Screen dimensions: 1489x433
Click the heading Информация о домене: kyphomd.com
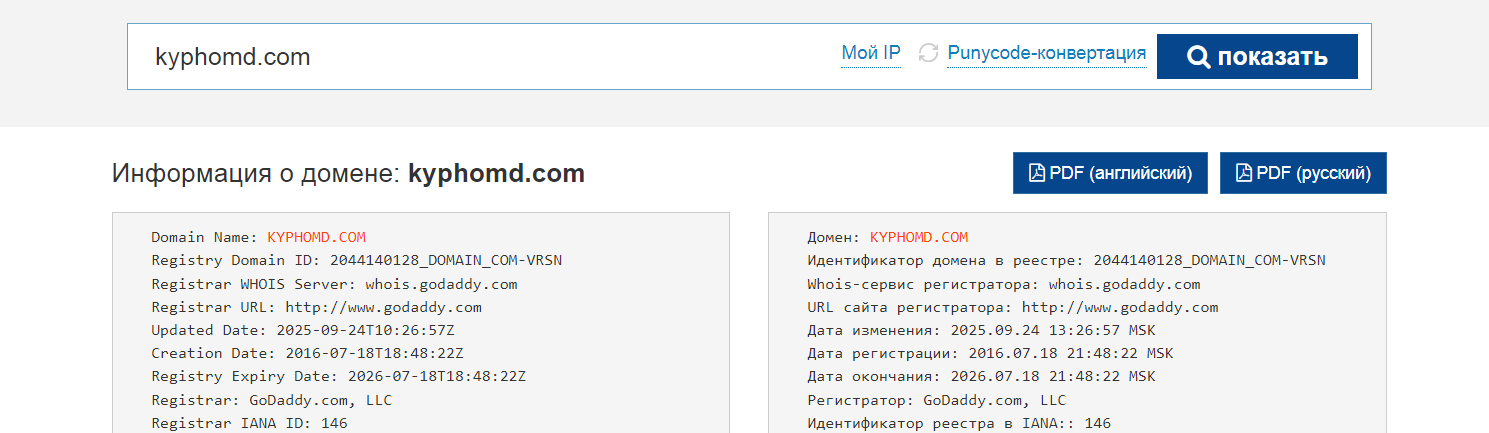coord(348,174)
